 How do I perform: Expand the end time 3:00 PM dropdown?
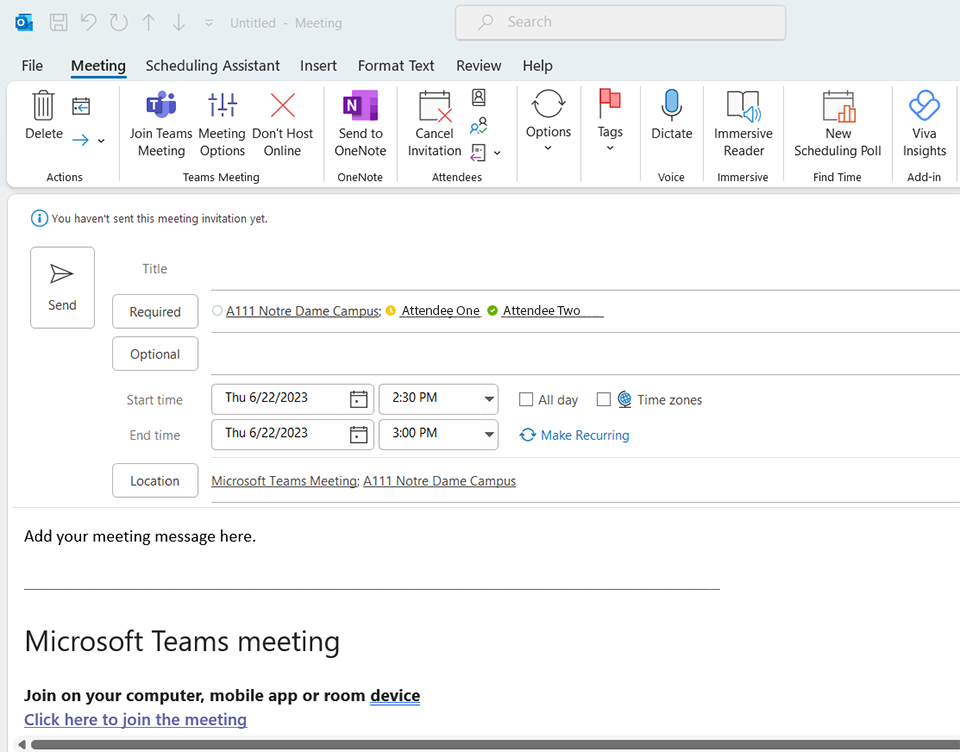click(489, 434)
